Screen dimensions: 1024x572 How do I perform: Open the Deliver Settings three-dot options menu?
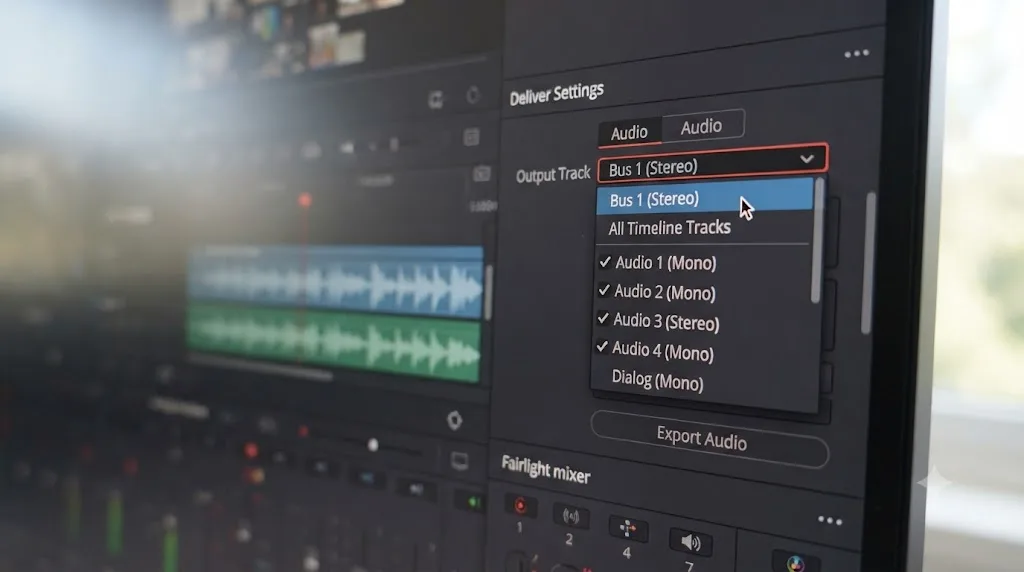click(856, 54)
